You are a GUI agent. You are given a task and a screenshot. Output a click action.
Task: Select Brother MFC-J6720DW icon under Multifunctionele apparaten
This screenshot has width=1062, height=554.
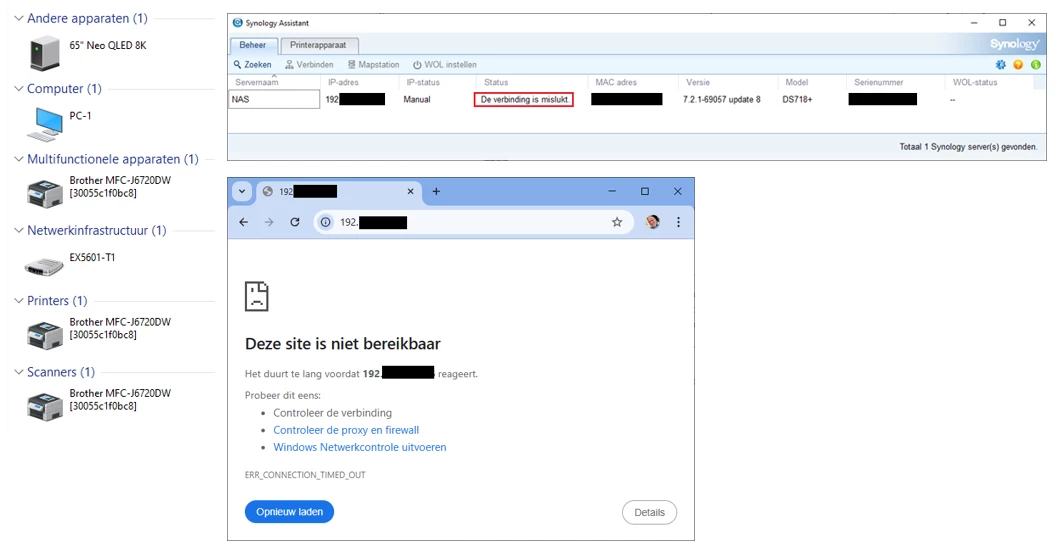click(x=45, y=194)
